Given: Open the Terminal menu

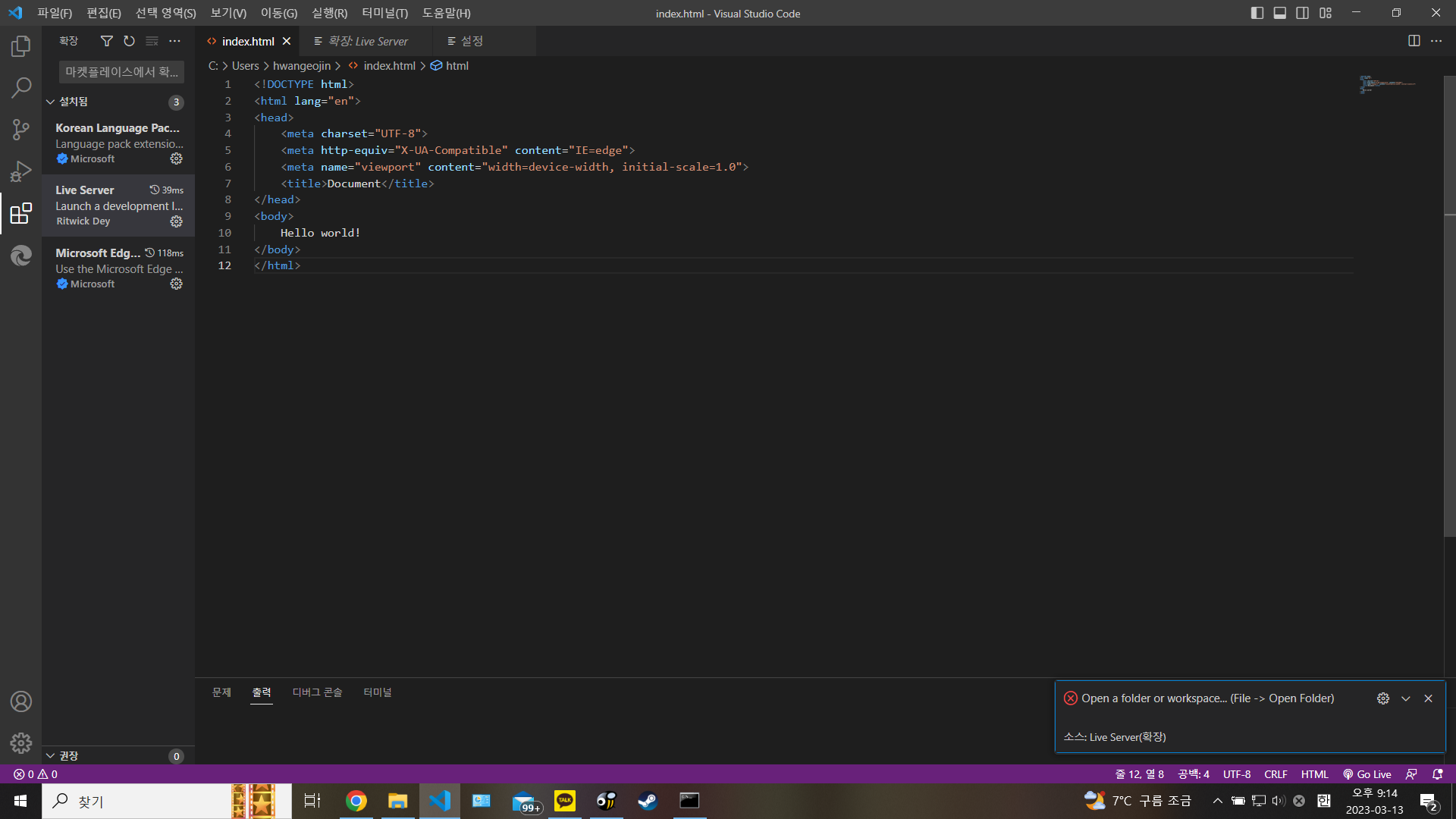Looking at the screenshot, I should tap(384, 13).
